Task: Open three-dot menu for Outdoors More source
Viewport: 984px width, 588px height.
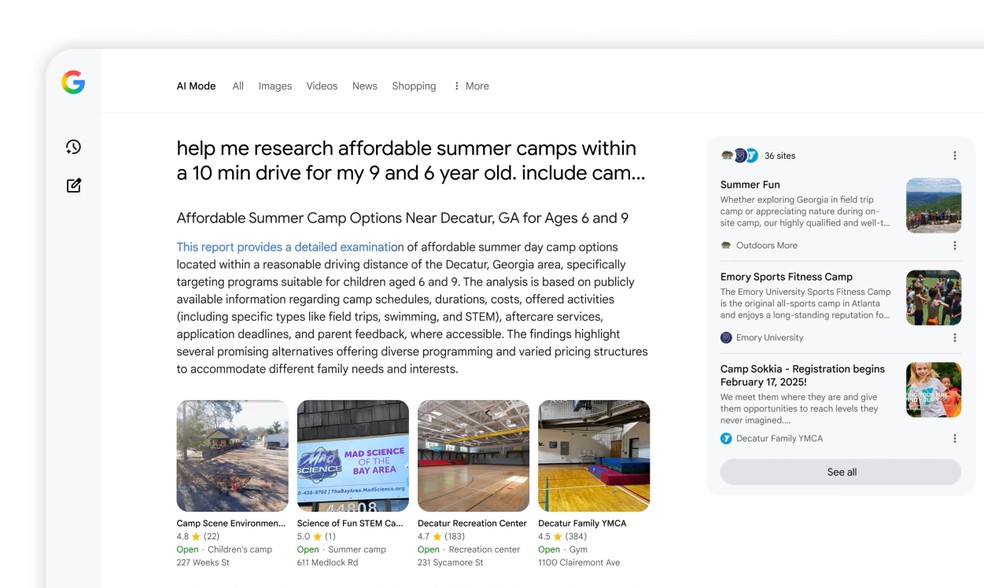Action: tap(954, 245)
